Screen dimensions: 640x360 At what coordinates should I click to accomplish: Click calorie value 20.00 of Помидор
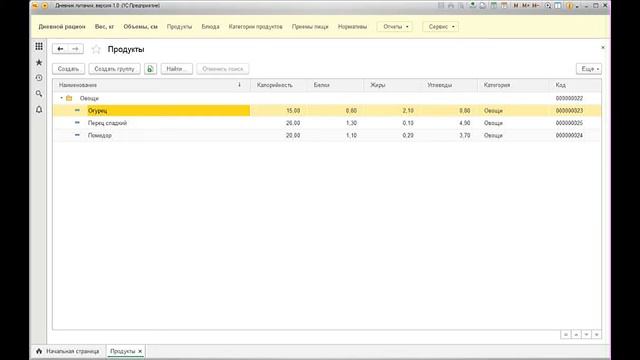(293, 135)
